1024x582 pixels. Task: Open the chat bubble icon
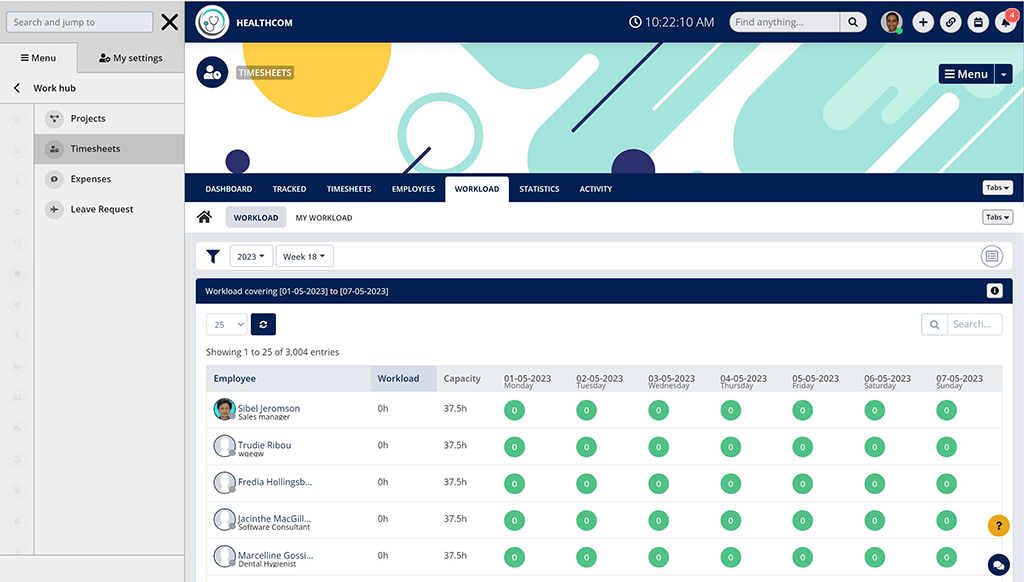pos(999,564)
